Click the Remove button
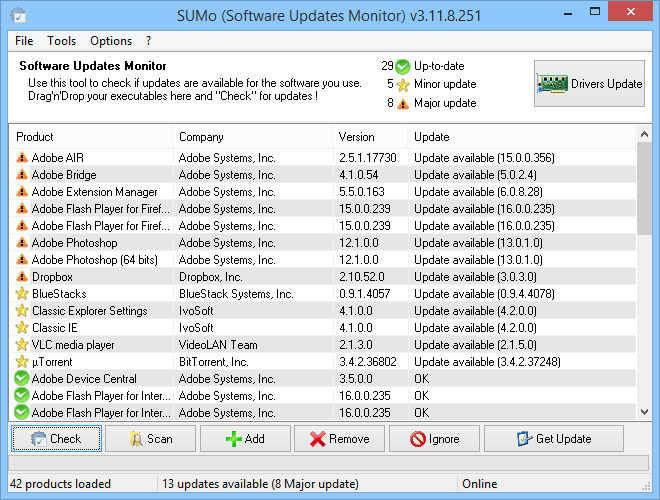The height and width of the screenshot is (500, 660). pos(340,439)
